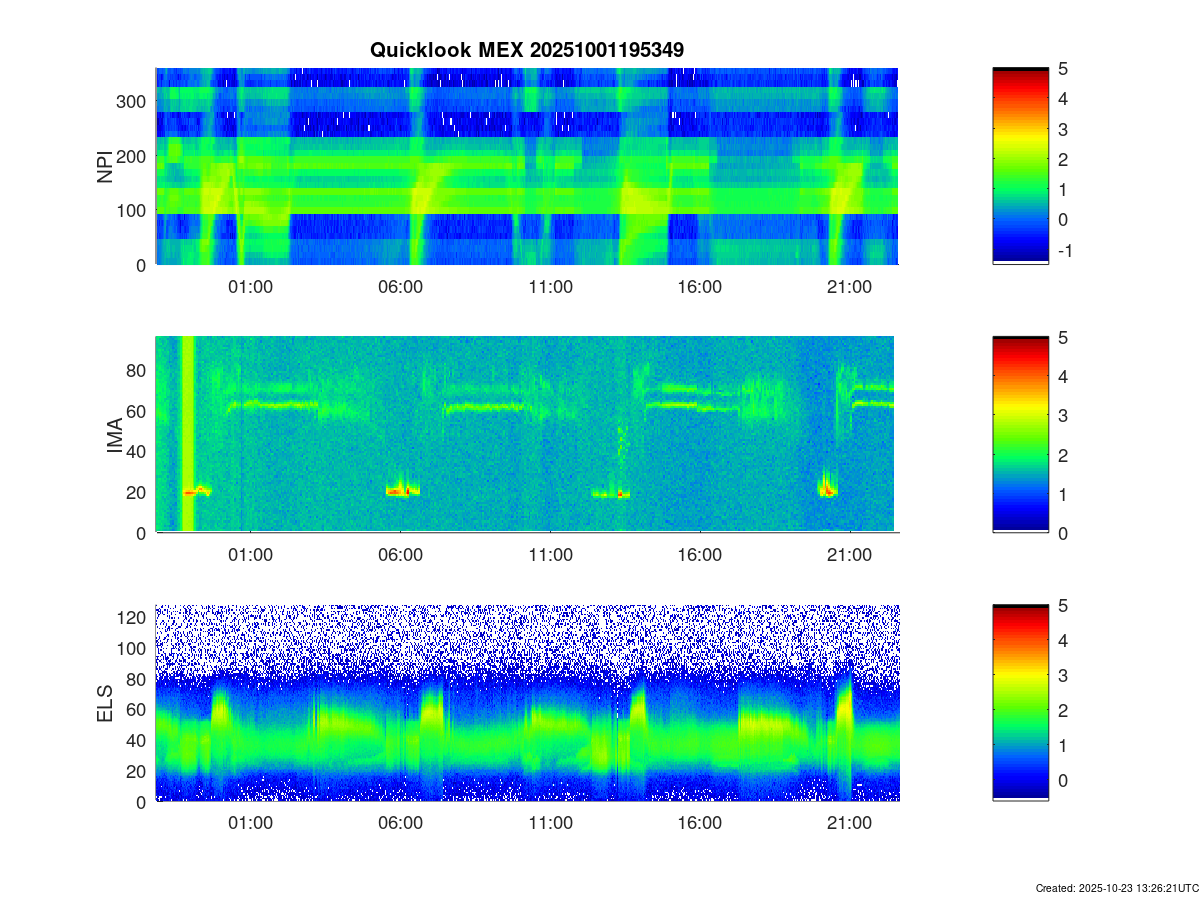Select the IMA y-axis label
The image size is (1200, 900).
114,435
